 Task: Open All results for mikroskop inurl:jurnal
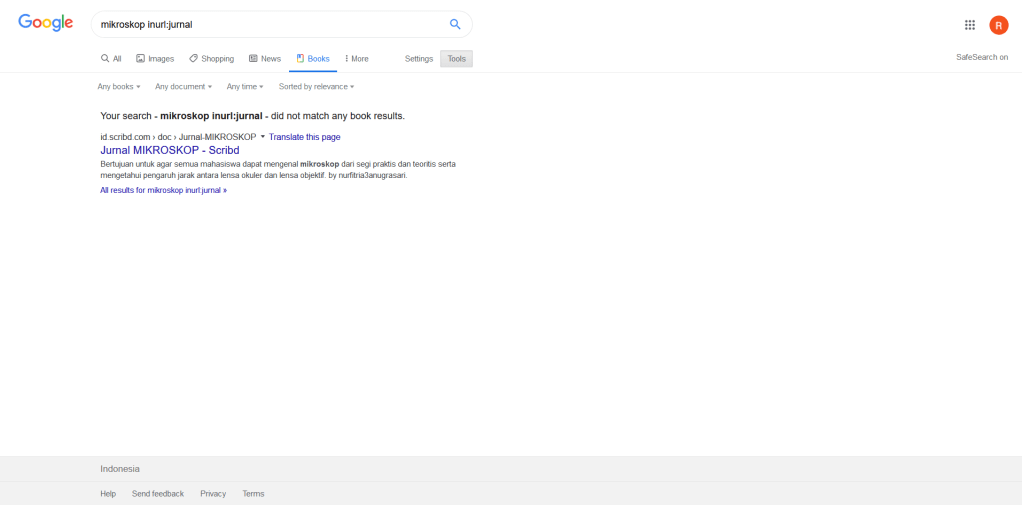point(163,190)
